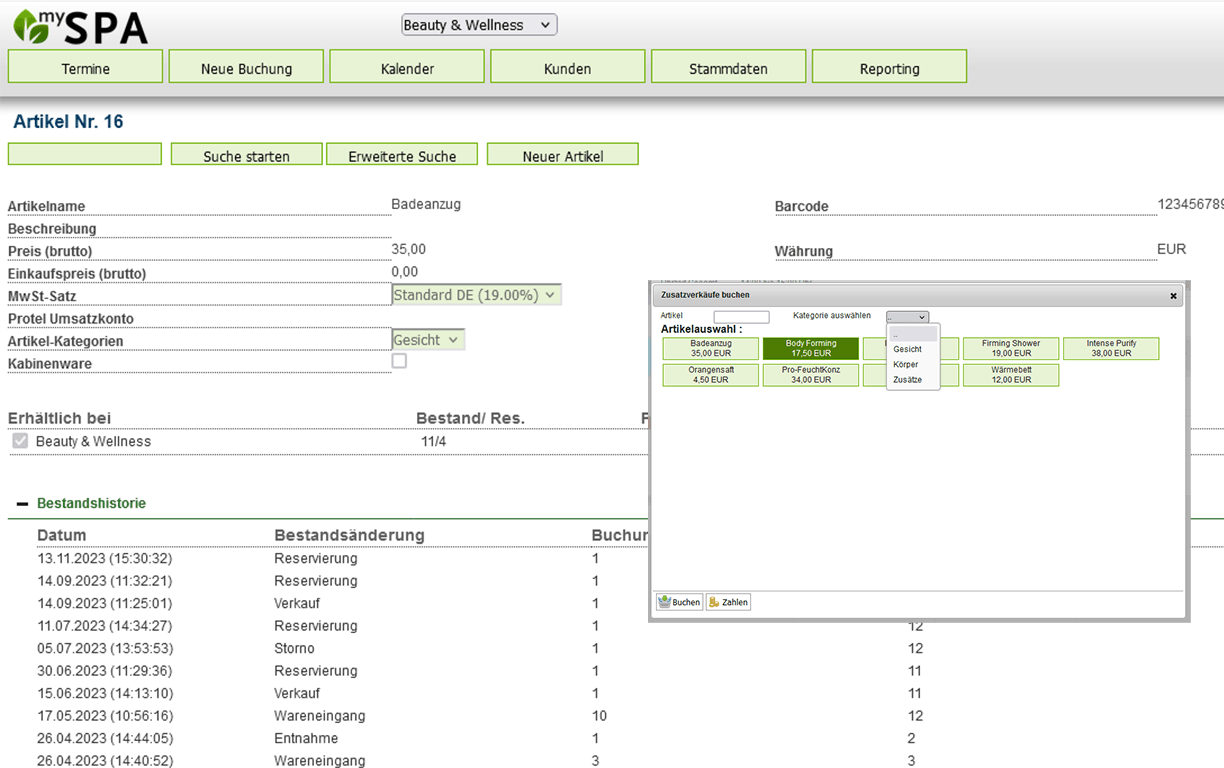The image size is (1224, 768).
Task: Click the Suche starten button
Action: [x=246, y=154]
